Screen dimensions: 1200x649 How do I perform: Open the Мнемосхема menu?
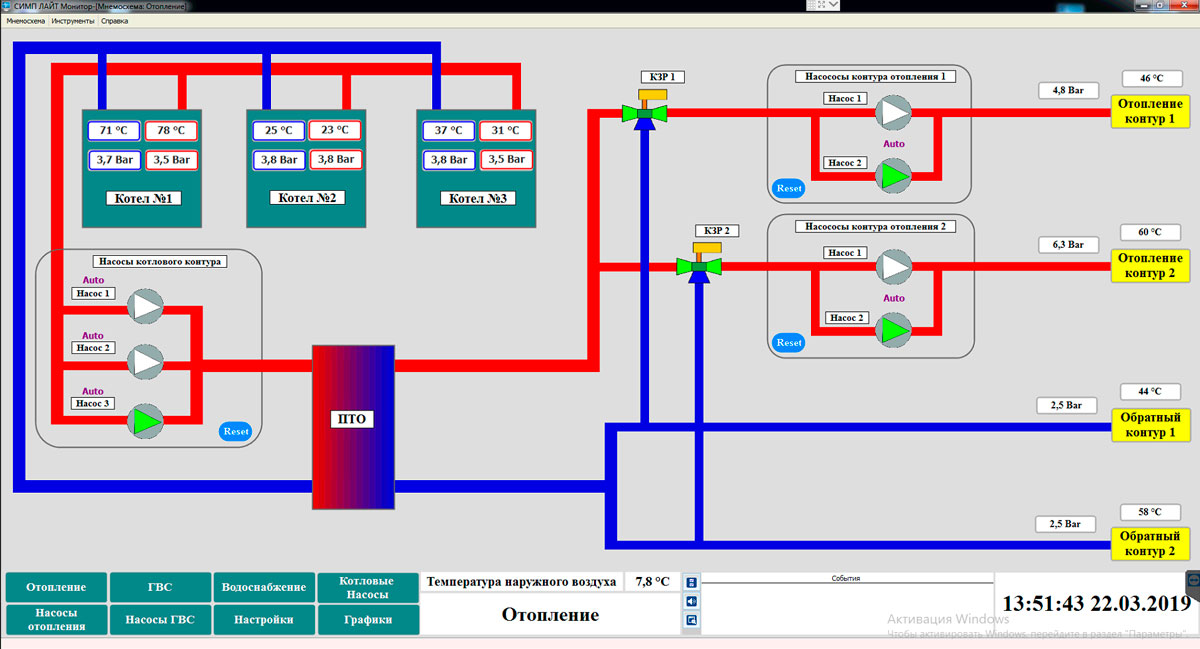click(26, 20)
